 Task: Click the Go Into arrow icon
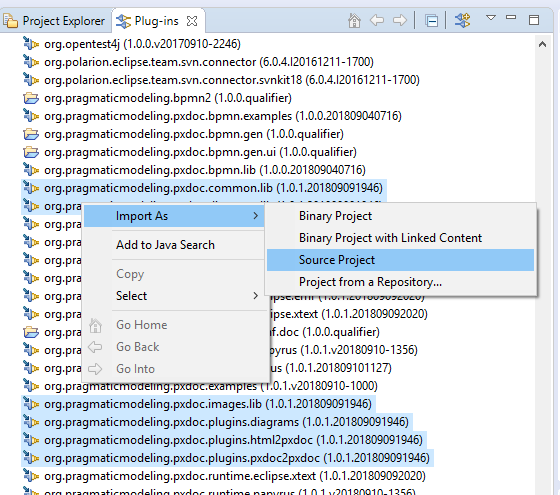[x=95, y=369]
